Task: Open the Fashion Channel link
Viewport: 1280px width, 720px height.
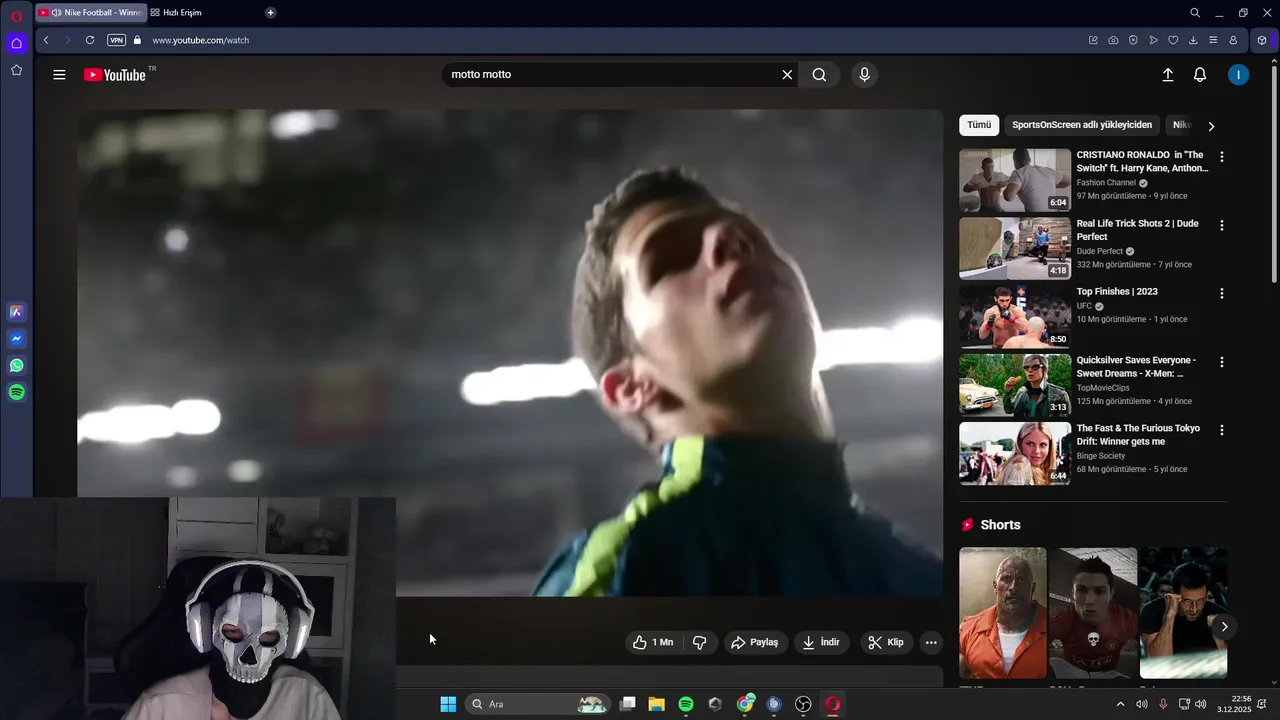Action: tap(1106, 183)
